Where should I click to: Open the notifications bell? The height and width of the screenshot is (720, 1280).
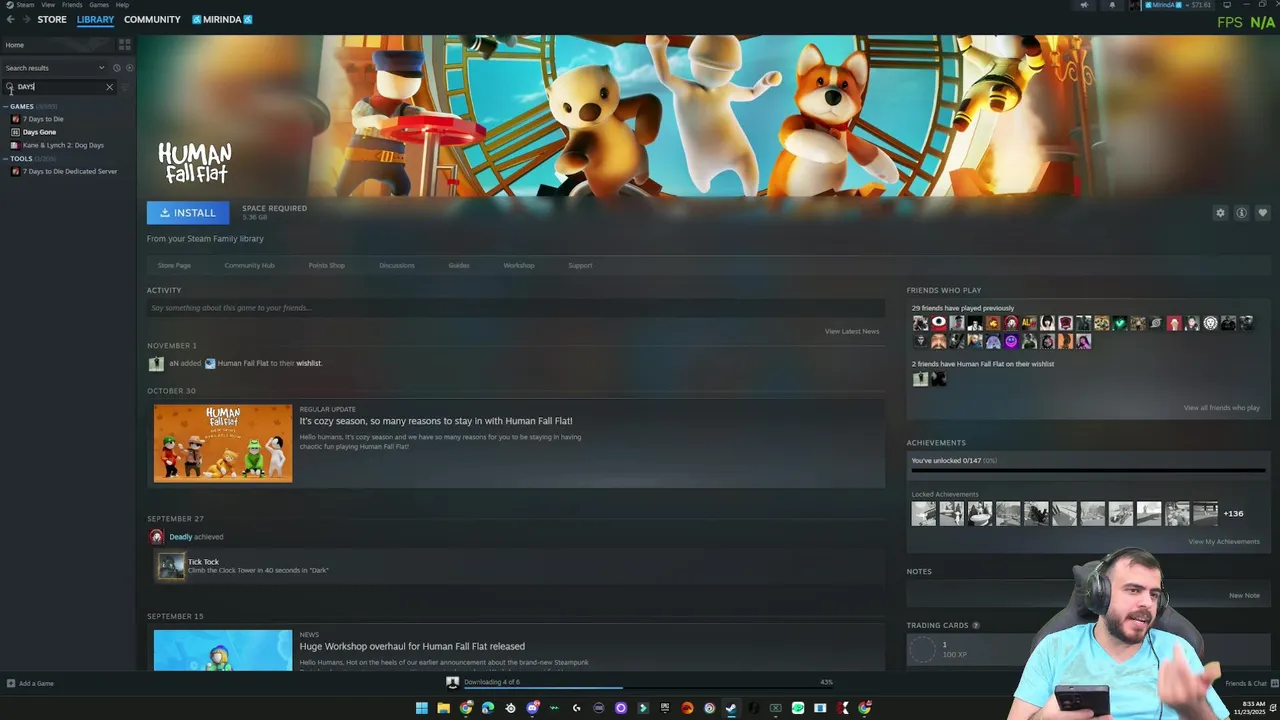[x=1112, y=5]
